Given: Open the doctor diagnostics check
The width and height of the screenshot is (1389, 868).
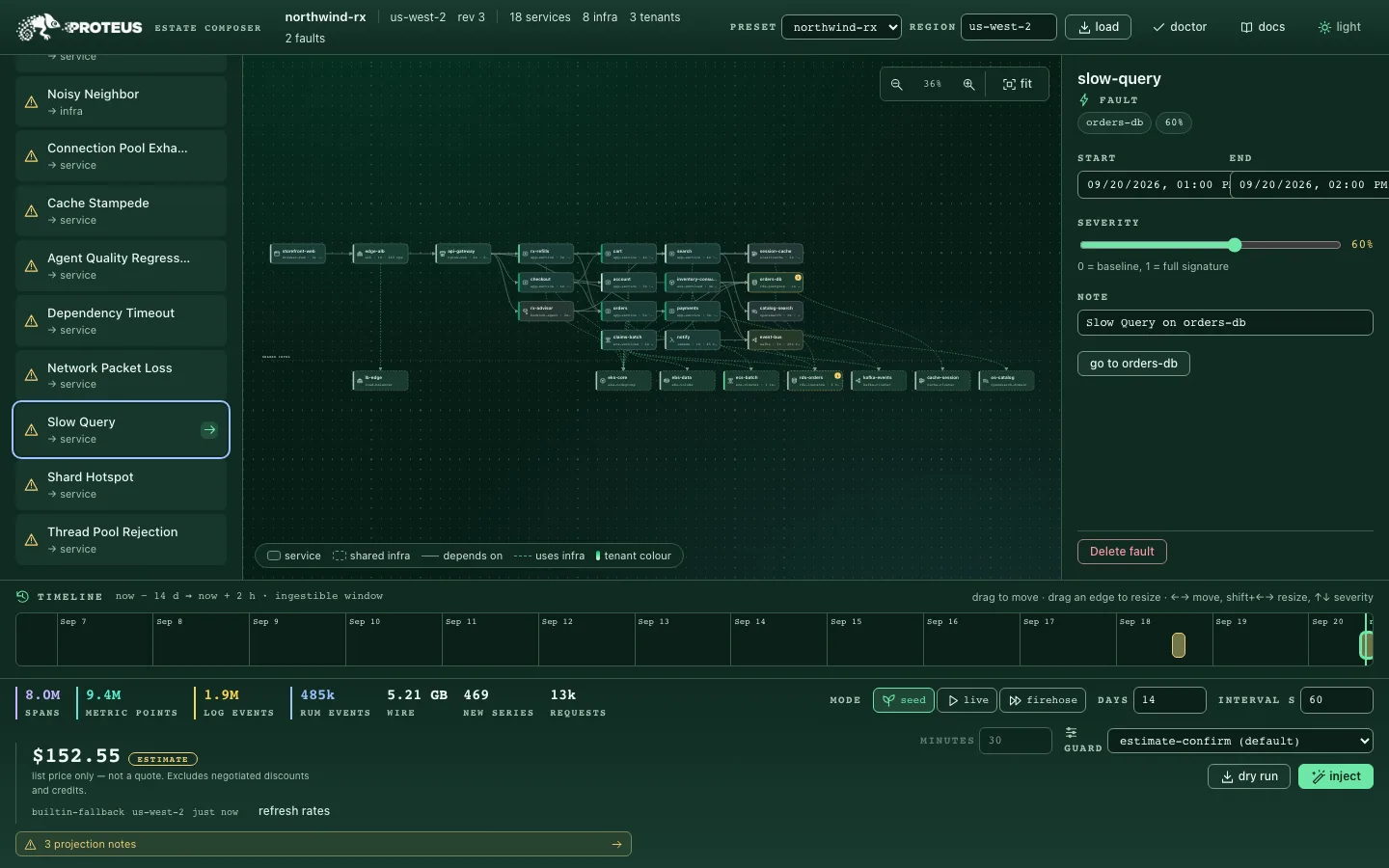Looking at the screenshot, I should (x=1180, y=27).
